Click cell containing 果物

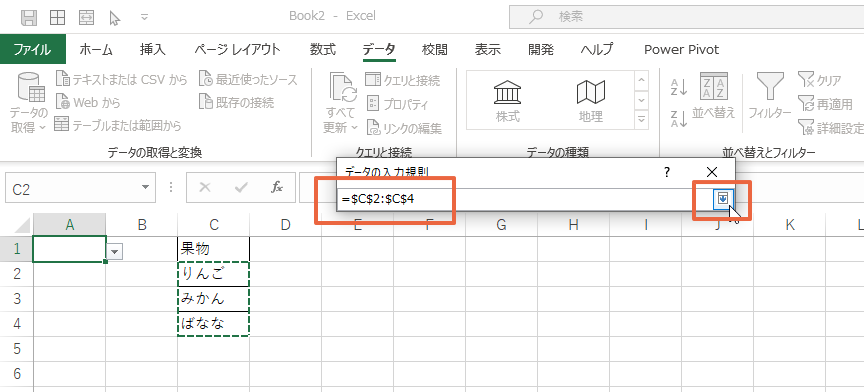pos(214,249)
